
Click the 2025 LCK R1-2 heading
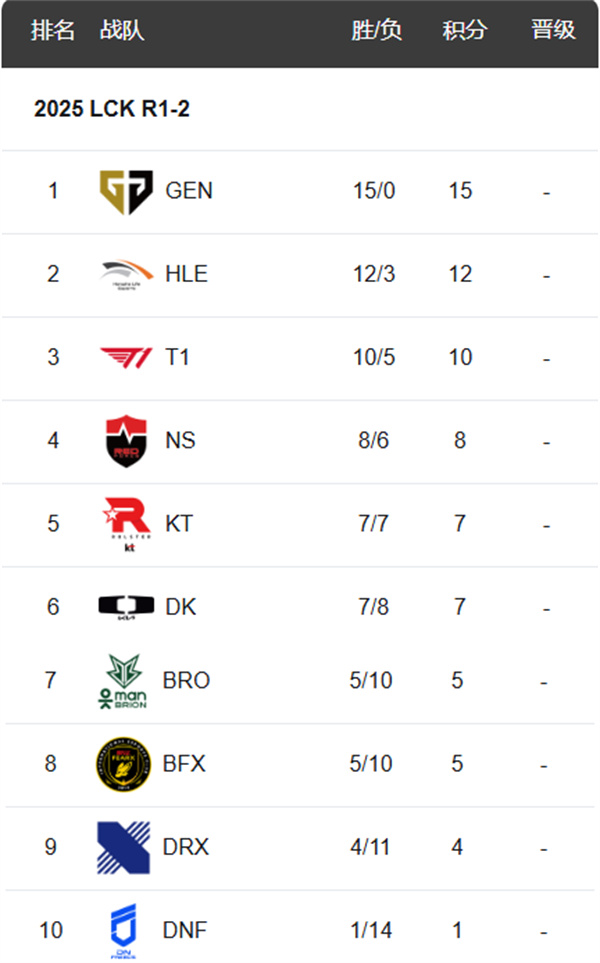tap(112, 109)
